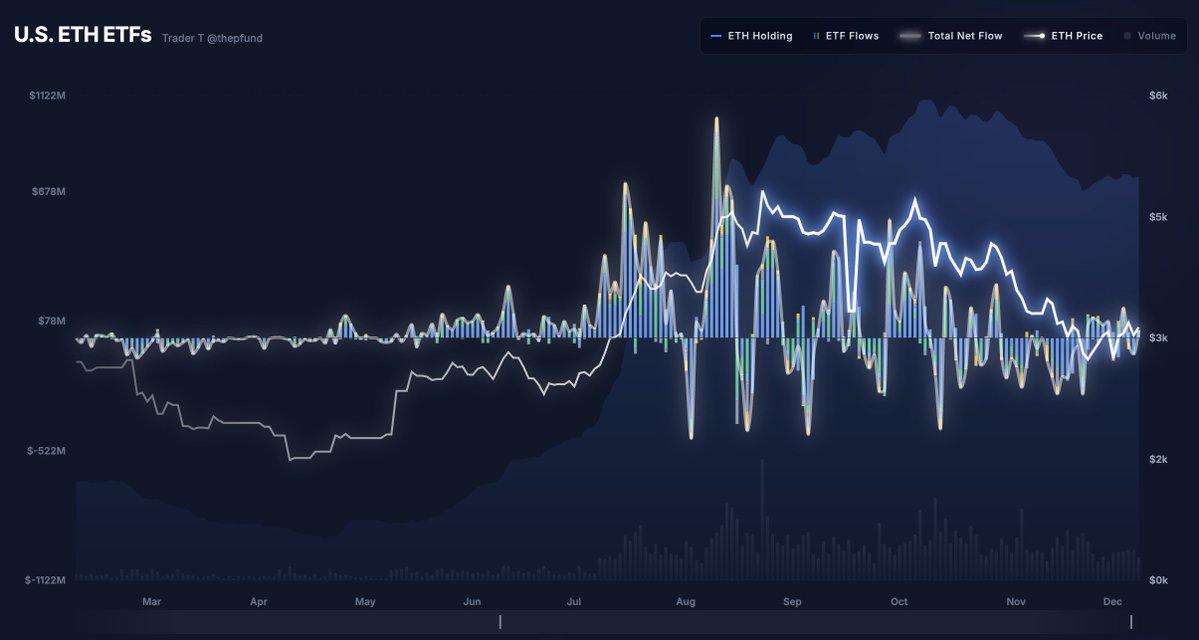This screenshot has height=640, width=1199.
Task: Click the $78M left axis label
Action: point(52,320)
